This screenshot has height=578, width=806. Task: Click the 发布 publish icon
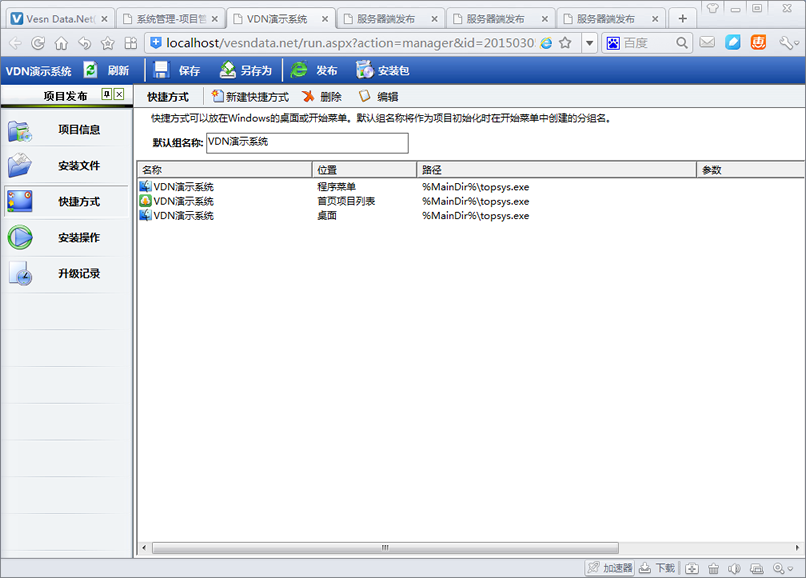[x=299, y=70]
